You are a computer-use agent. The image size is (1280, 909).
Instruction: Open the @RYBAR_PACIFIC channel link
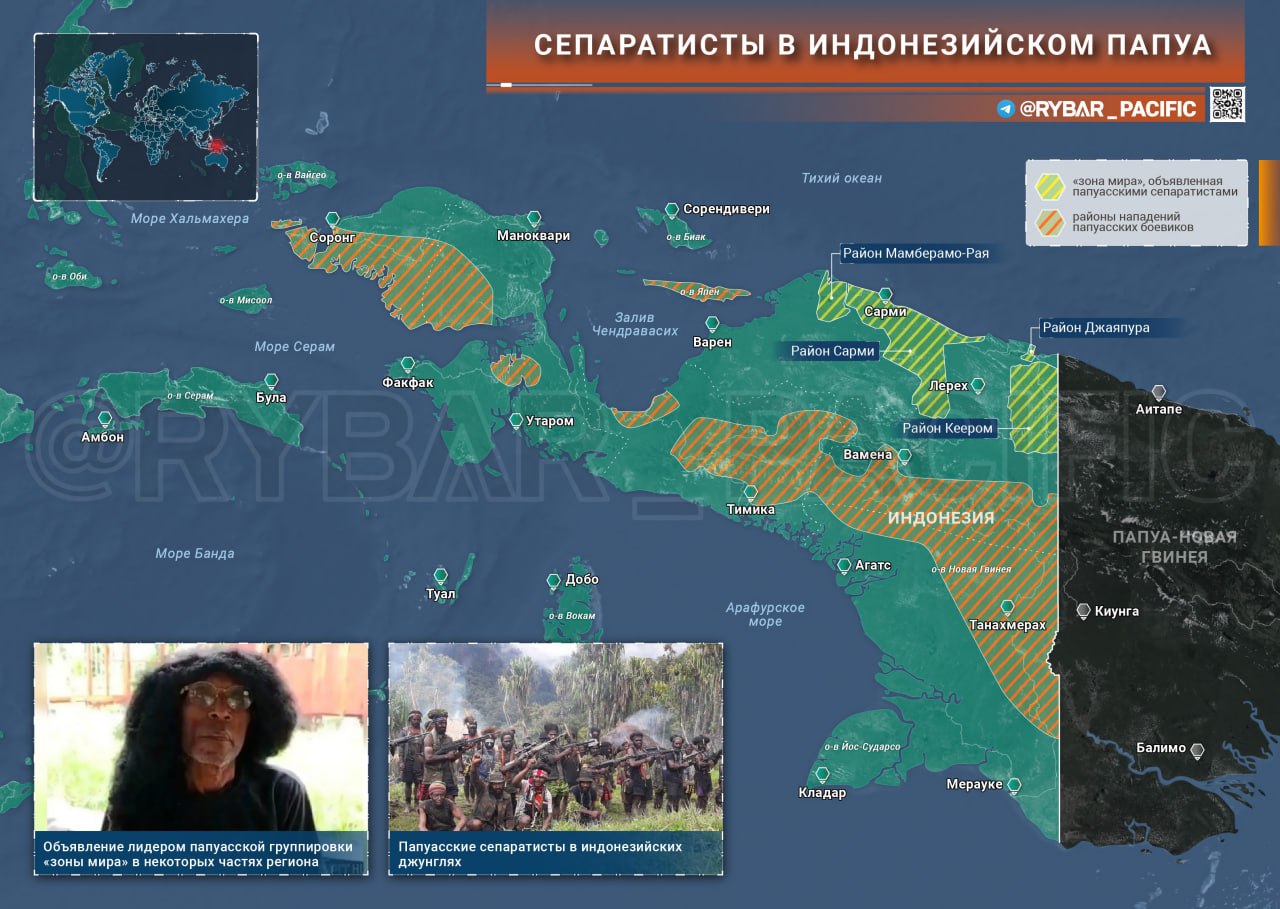(x=1107, y=109)
